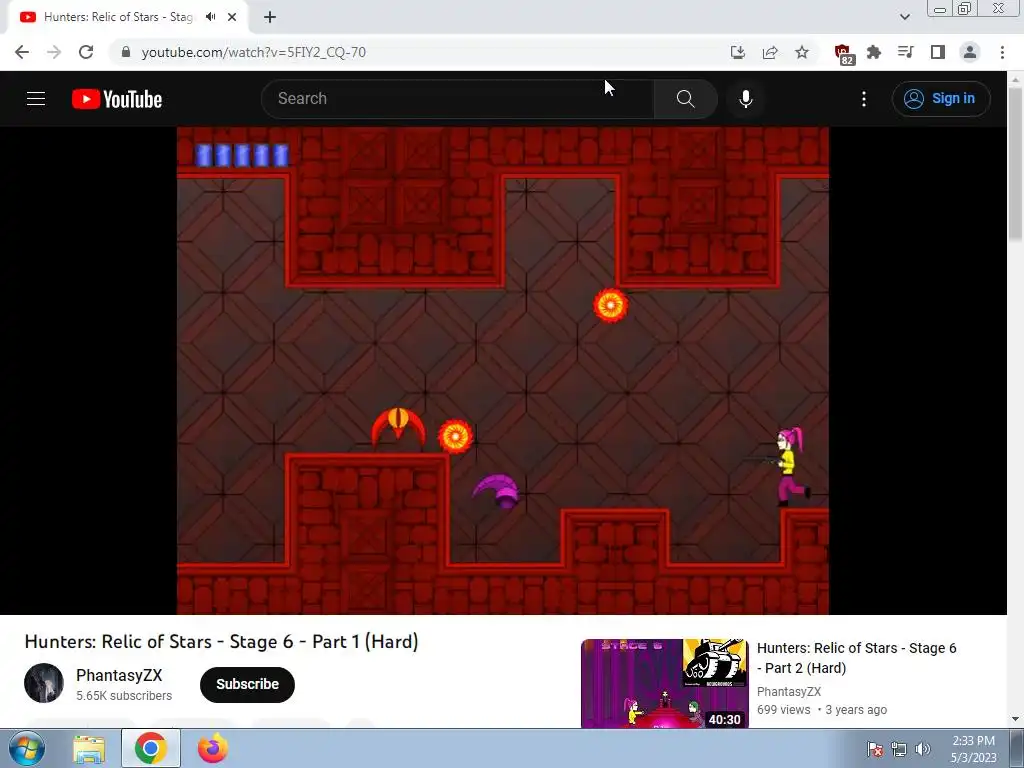Open the Extensions puzzle icon

click(874, 52)
